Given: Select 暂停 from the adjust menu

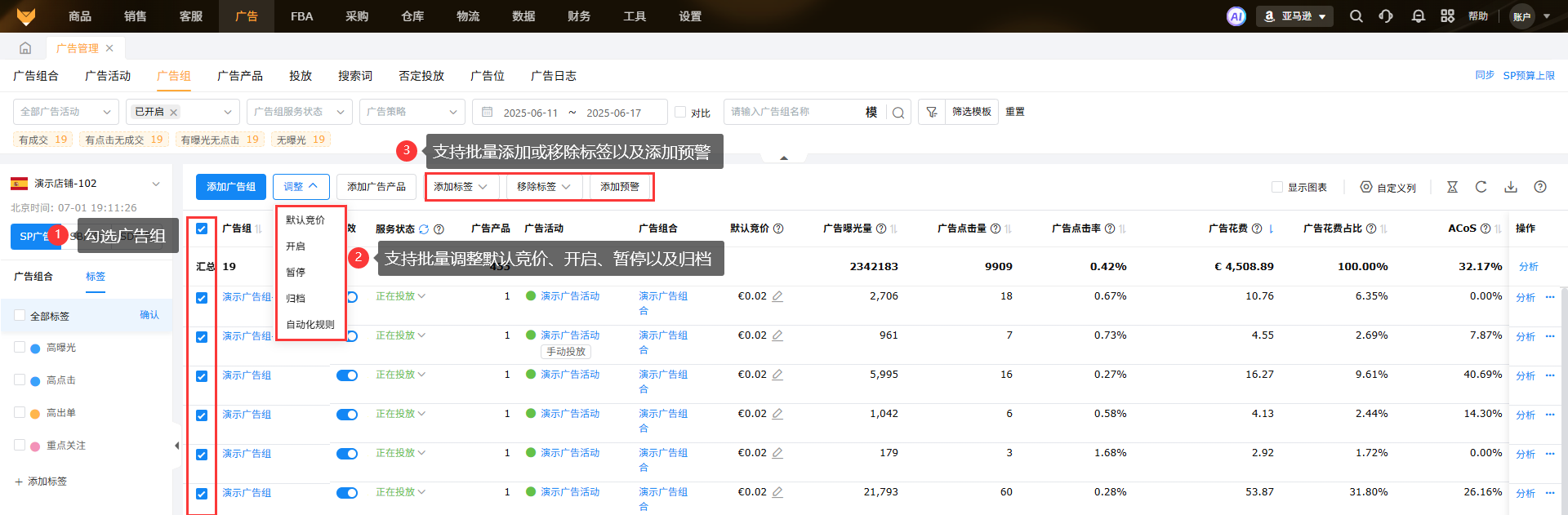Looking at the screenshot, I should 296,273.
